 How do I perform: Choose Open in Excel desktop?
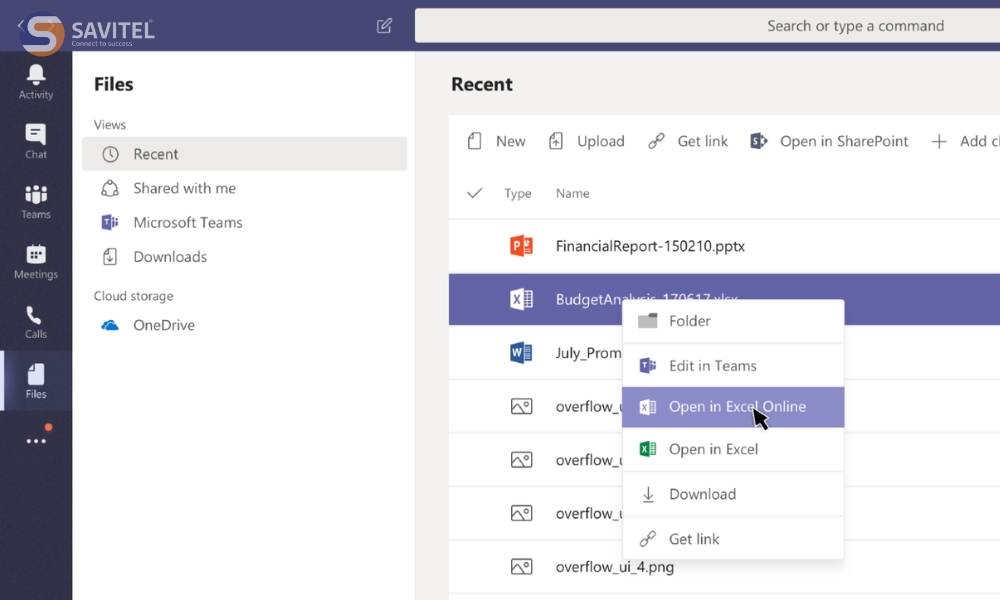tap(733, 450)
